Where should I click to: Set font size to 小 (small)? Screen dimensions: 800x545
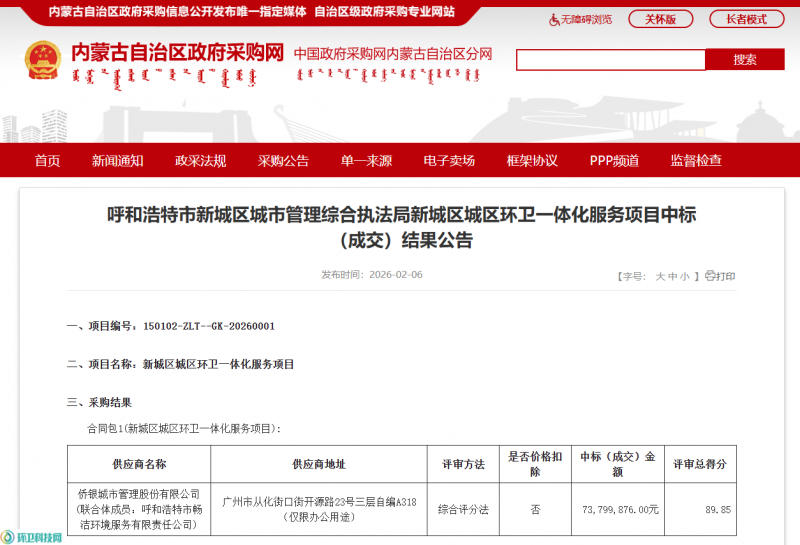[685, 277]
